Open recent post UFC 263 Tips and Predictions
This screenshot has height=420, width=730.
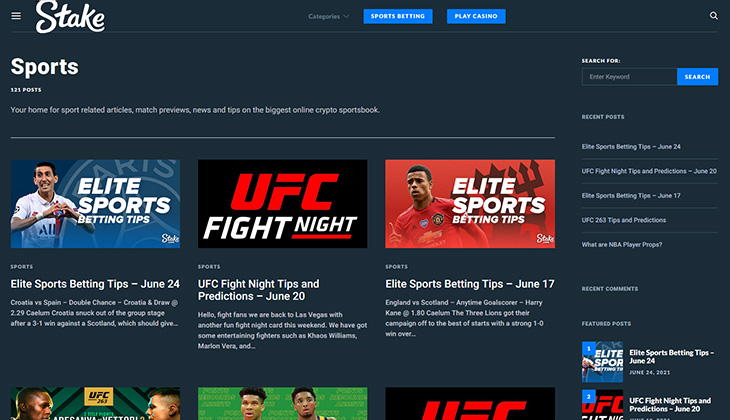click(623, 220)
